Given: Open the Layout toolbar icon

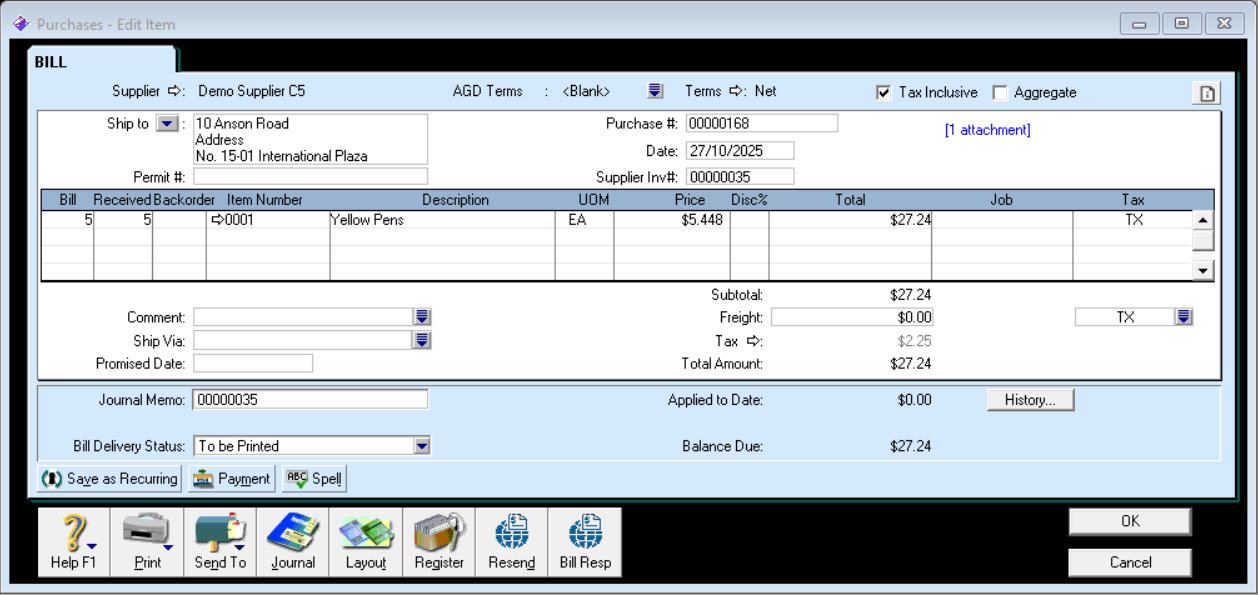Looking at the screenshot, I should pyautogui.click(x=366, y=543).
